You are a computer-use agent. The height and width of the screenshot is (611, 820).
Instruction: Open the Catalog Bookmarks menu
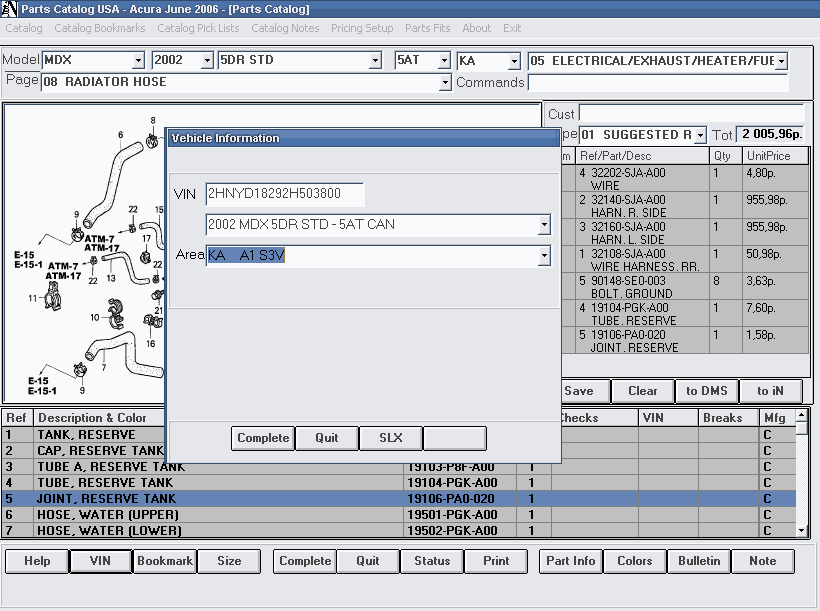coord(100,28)
